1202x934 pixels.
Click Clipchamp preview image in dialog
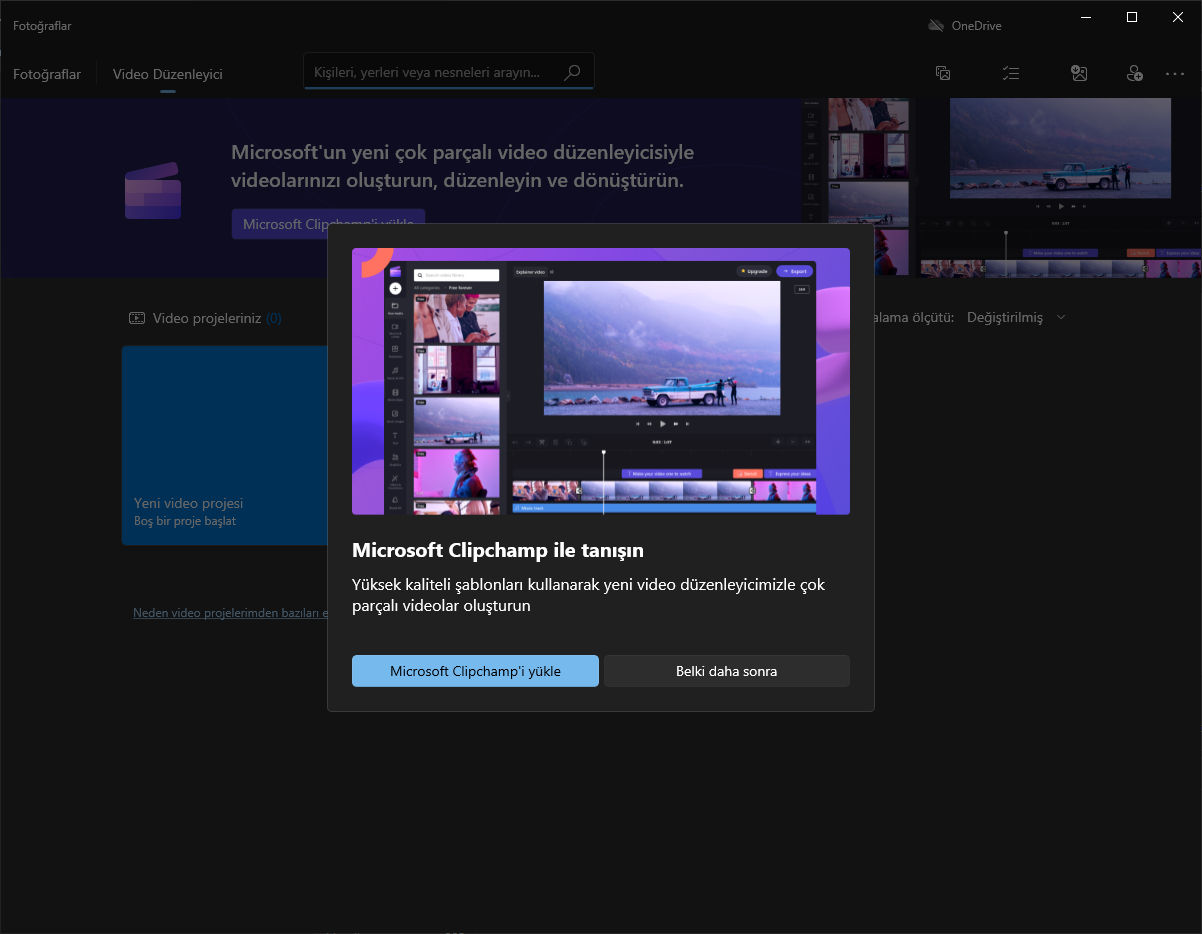[601, 381]
